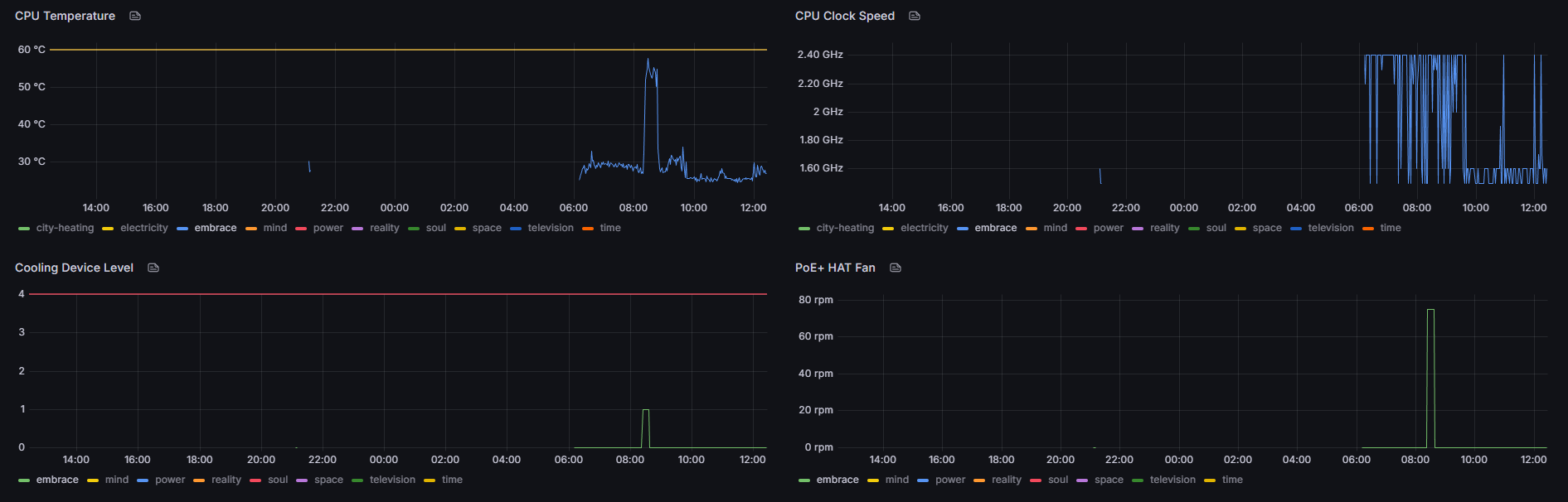The height and width of the screenshot is (502, 1568).
Task: Click time color swatch in CPU Clock Speed legend
Action: (1368, 229)
